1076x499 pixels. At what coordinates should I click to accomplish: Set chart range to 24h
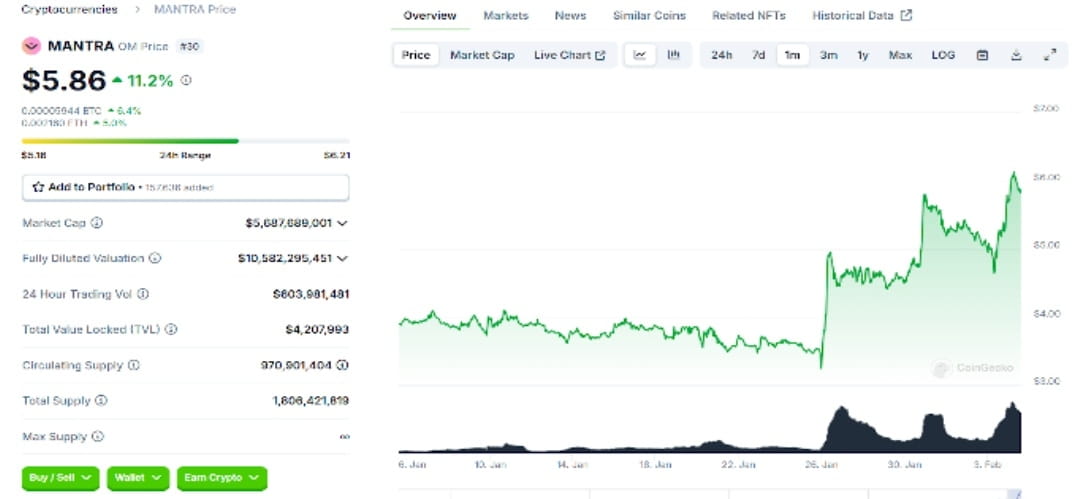[722, 55]
